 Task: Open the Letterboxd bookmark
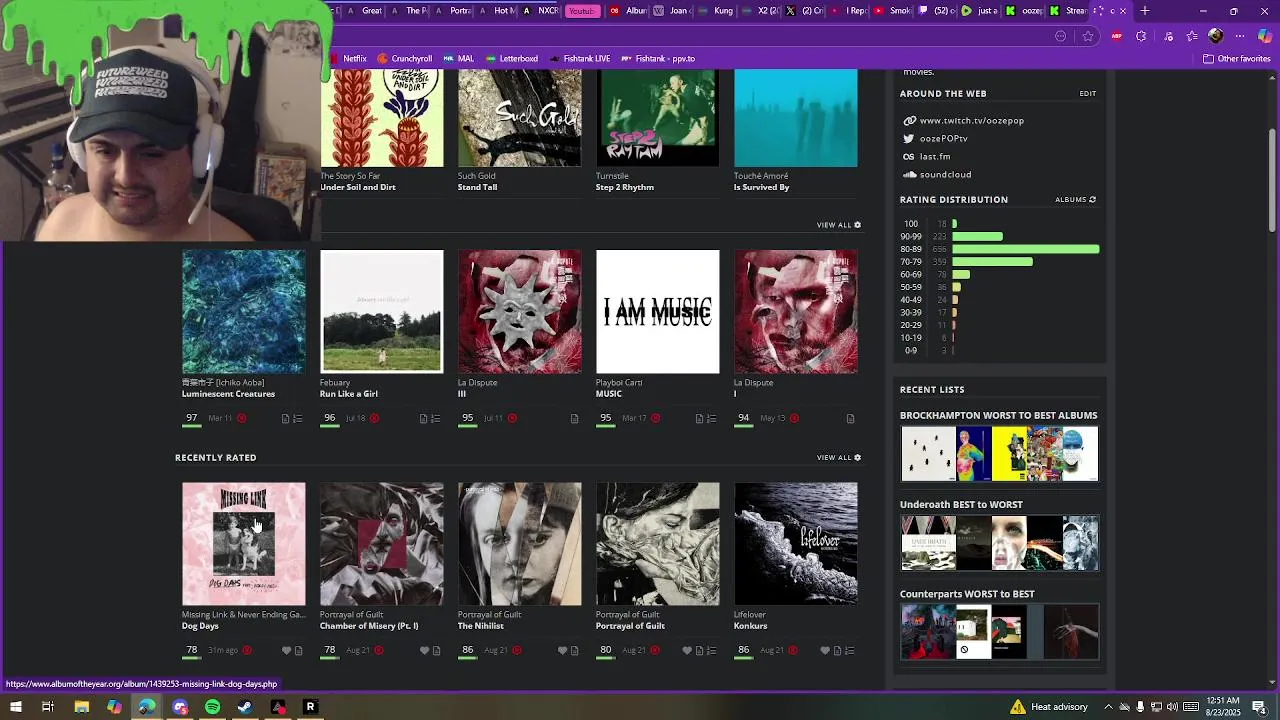511,59
